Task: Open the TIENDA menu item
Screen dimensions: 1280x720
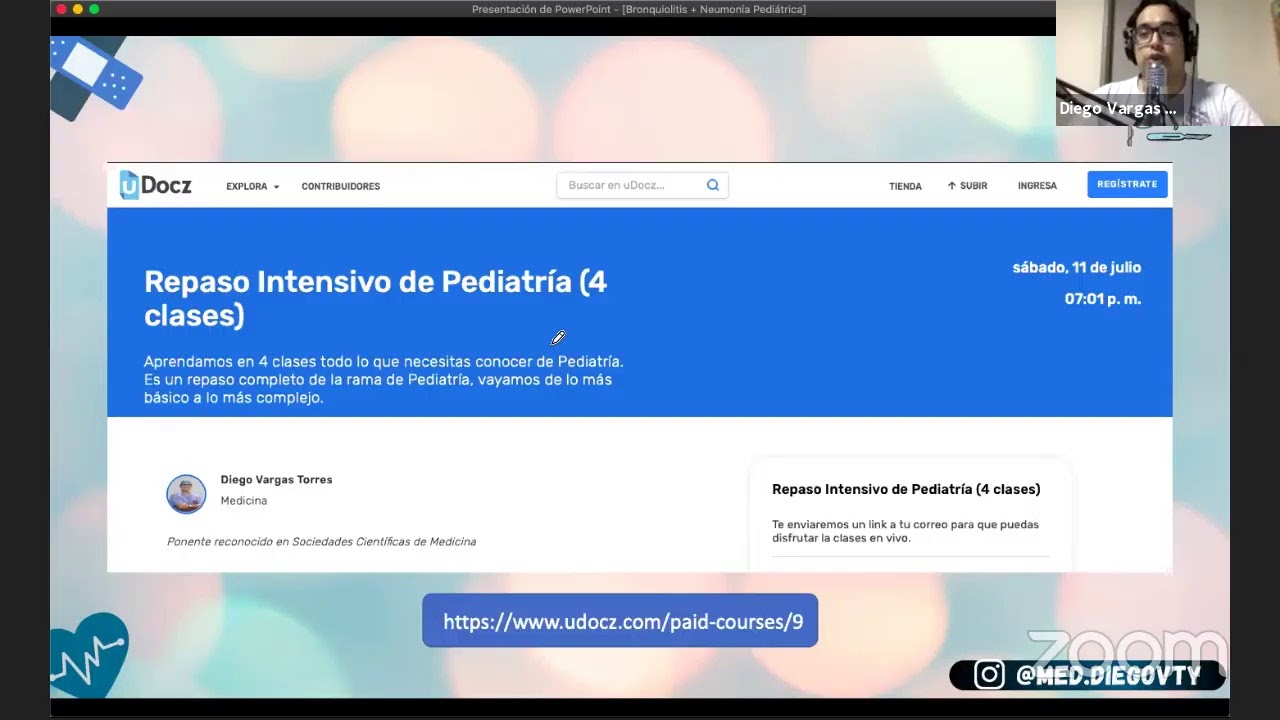Action: 905,186
